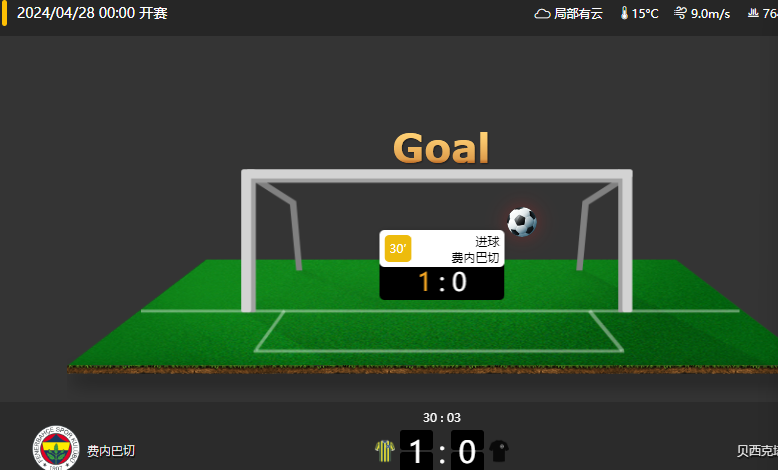Click the humidity icon at top right
The width and height of the screenshot is (778, 470).
pos(753,13)
